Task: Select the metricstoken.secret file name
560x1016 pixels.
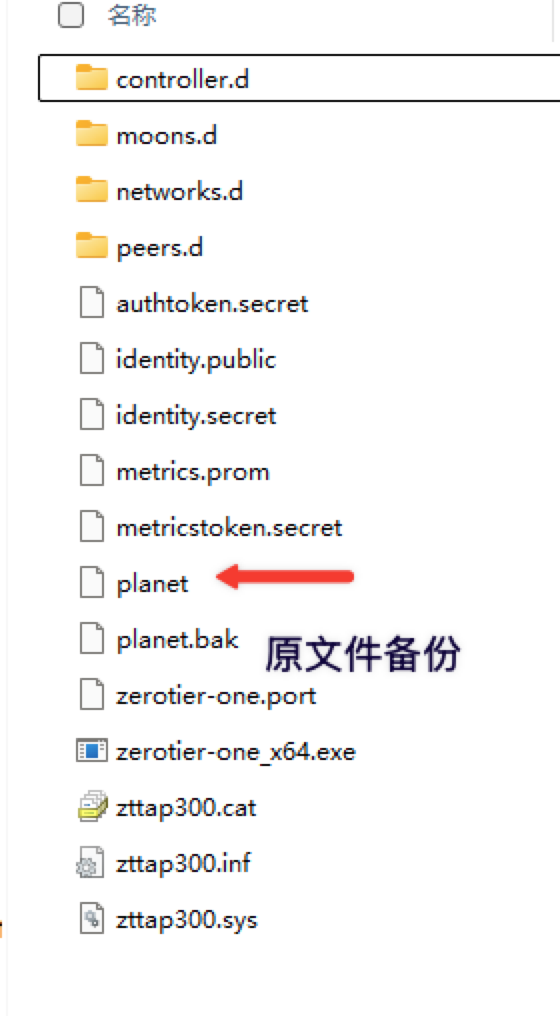Action: [x=229, y=527]
